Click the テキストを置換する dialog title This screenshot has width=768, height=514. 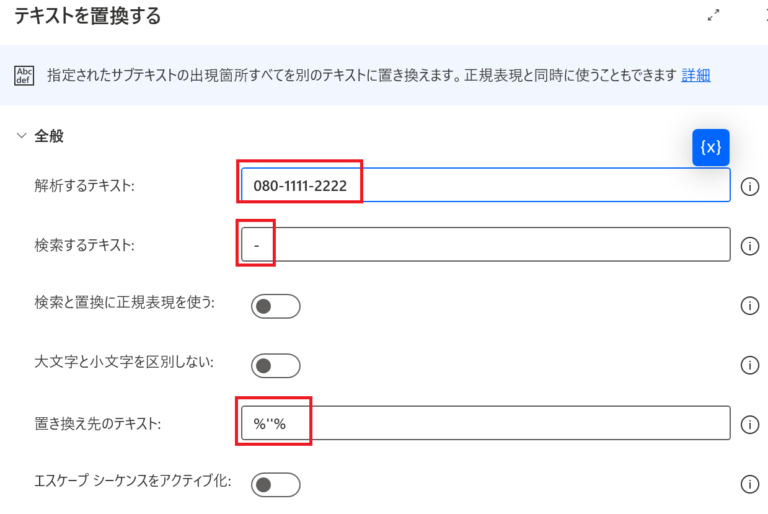tap(87, 16)
